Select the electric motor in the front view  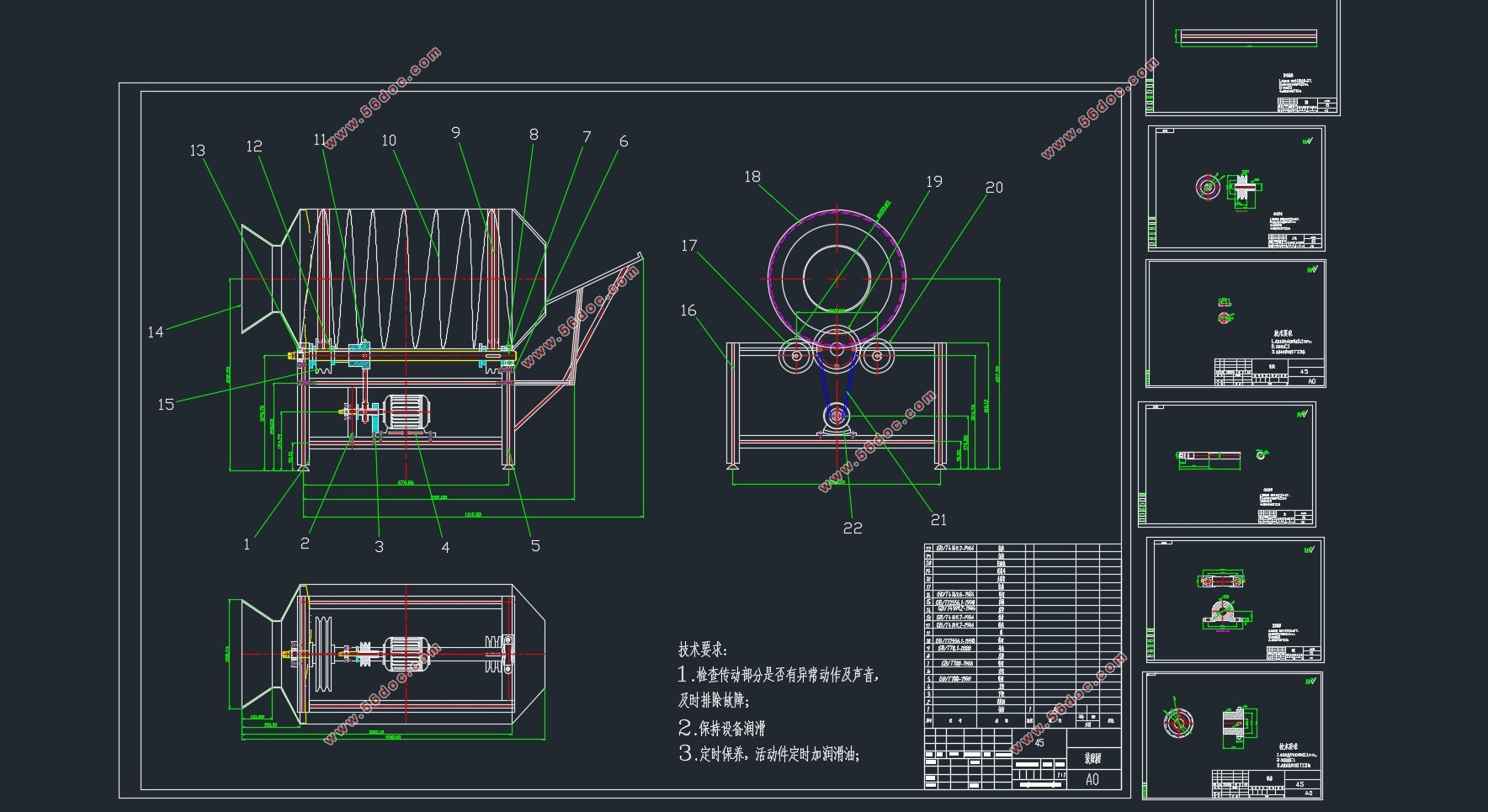pos(407,414)
